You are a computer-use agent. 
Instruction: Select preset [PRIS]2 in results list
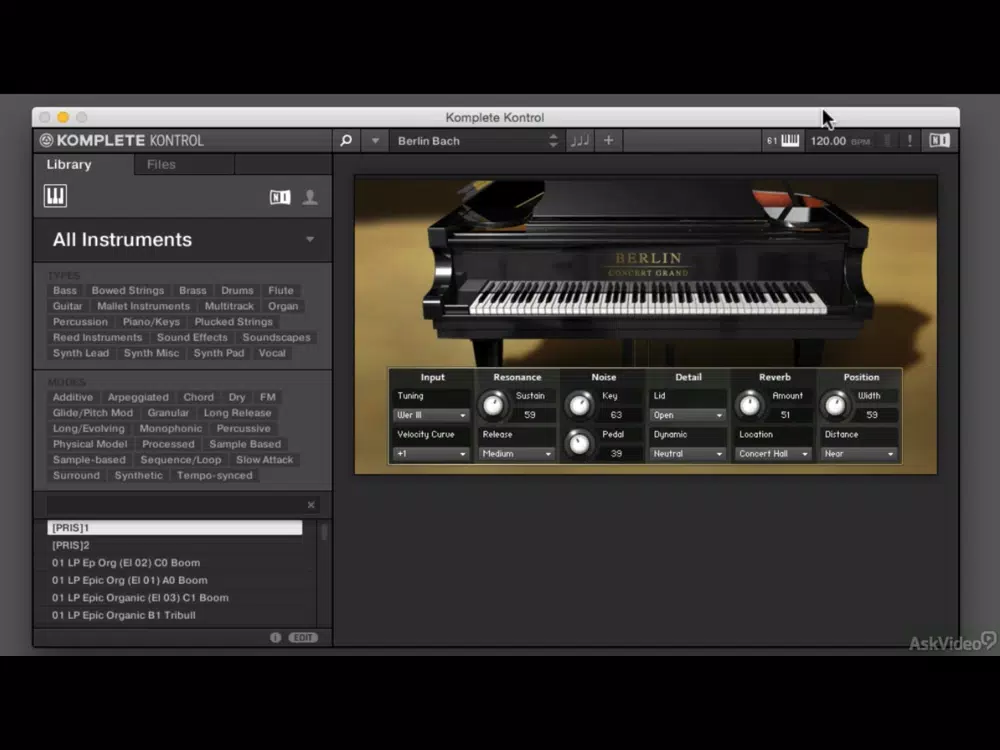tap(175, 545)
